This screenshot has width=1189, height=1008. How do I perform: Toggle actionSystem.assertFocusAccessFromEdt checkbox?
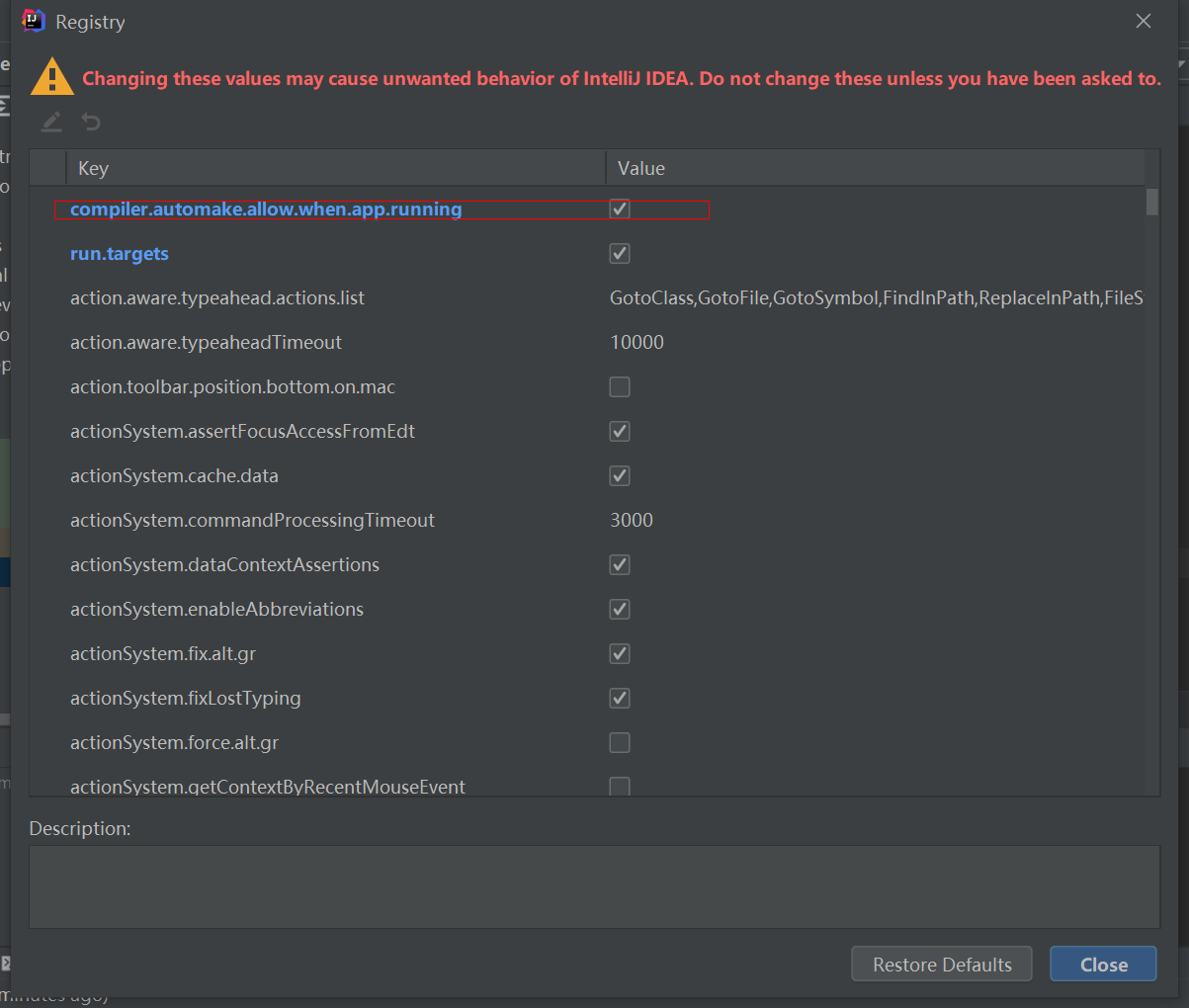[620, 431]
